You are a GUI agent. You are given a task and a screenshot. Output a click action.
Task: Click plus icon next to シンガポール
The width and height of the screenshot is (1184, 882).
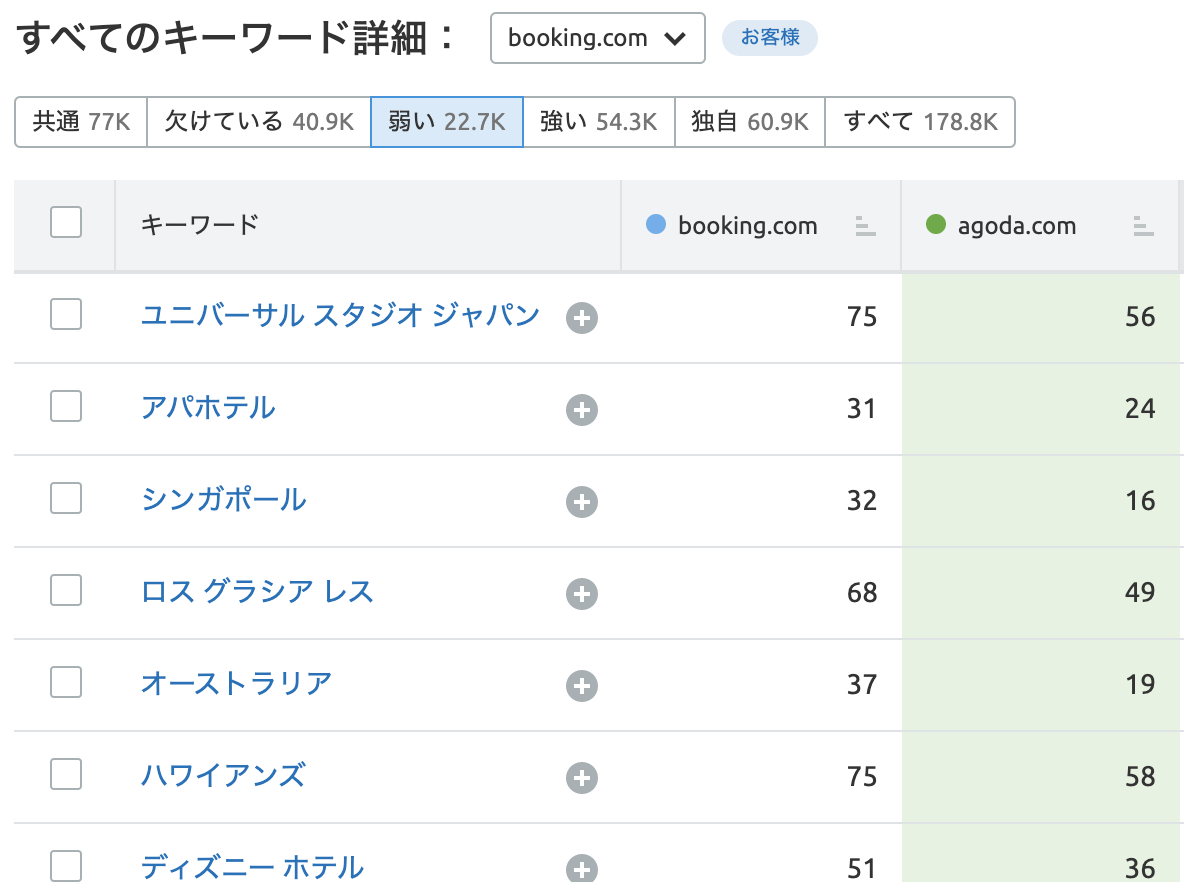click(581, 502)
